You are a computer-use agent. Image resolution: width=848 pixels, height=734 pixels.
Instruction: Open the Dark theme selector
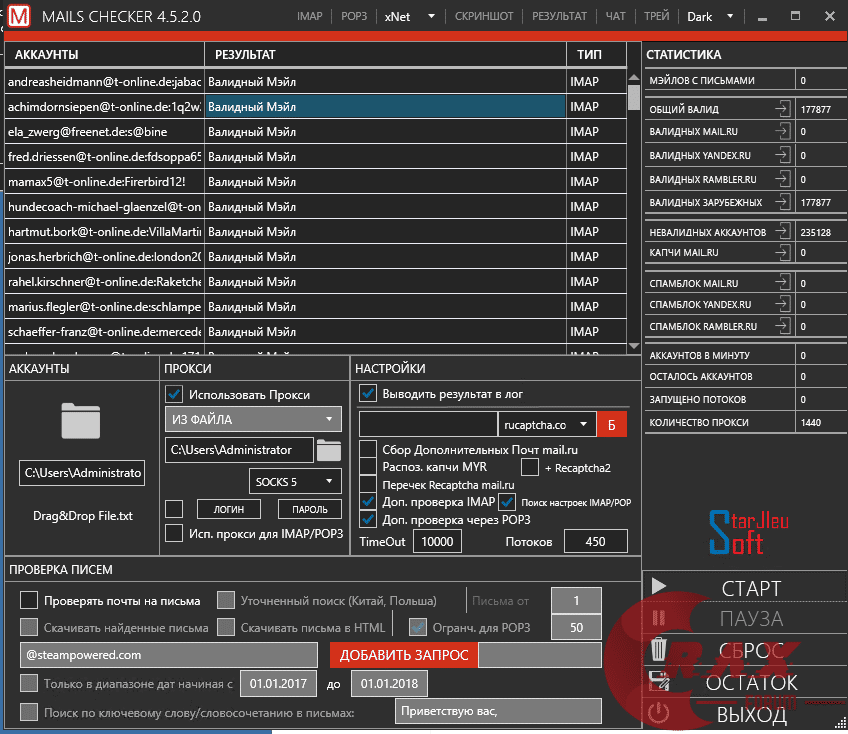711,15
